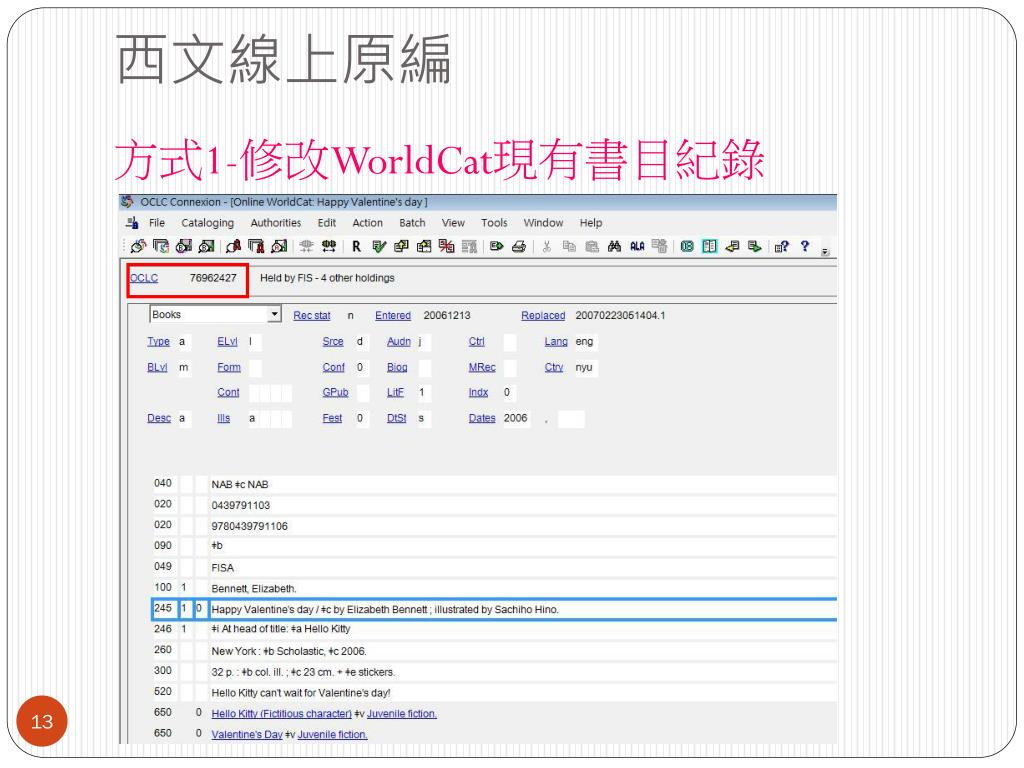Click the Connexion app icon in title bar
Screen dimensions: 1024x768
127,202
